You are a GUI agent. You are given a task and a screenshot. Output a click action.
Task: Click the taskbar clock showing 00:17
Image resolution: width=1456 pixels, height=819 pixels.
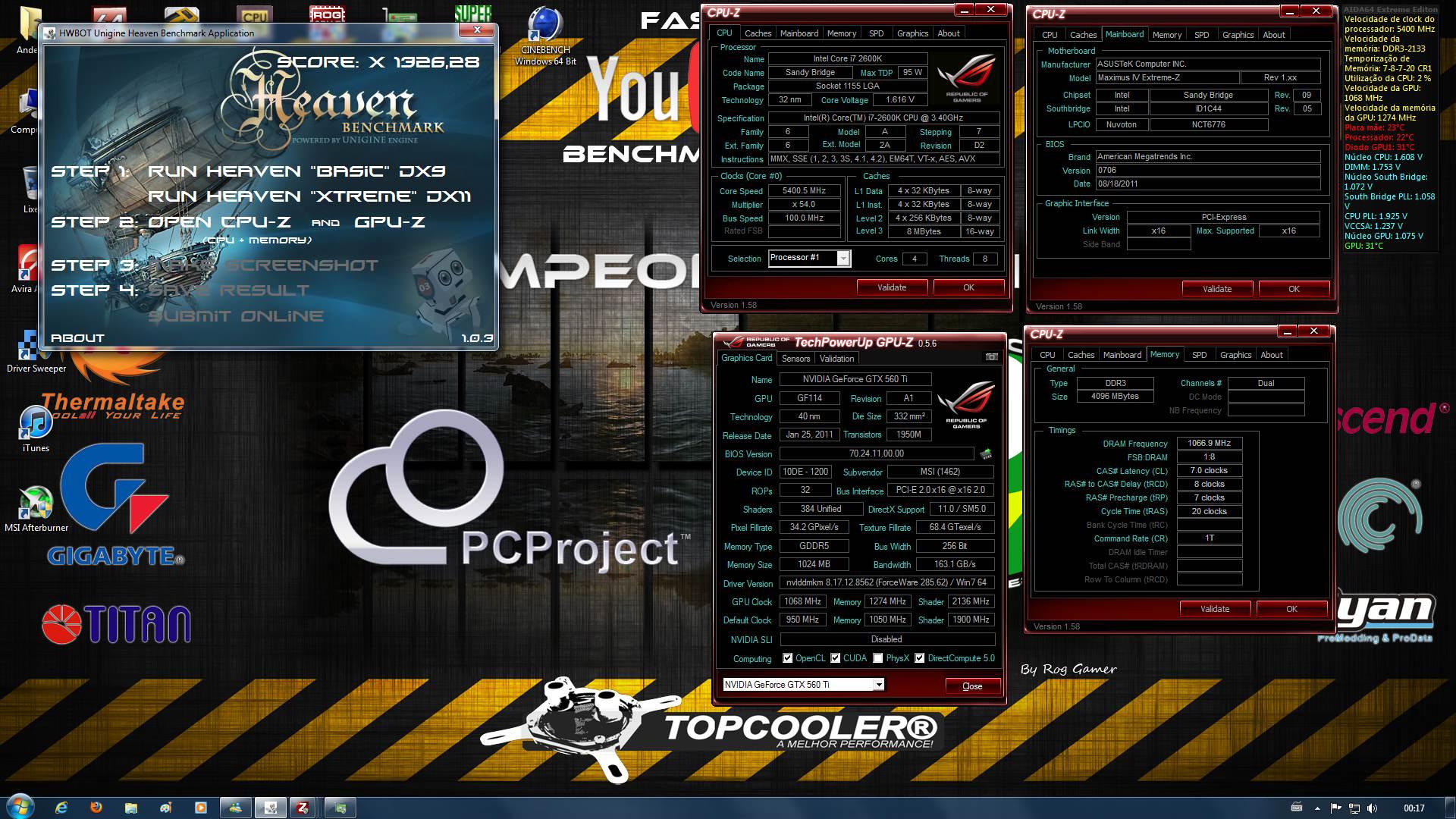(1414, 808)
